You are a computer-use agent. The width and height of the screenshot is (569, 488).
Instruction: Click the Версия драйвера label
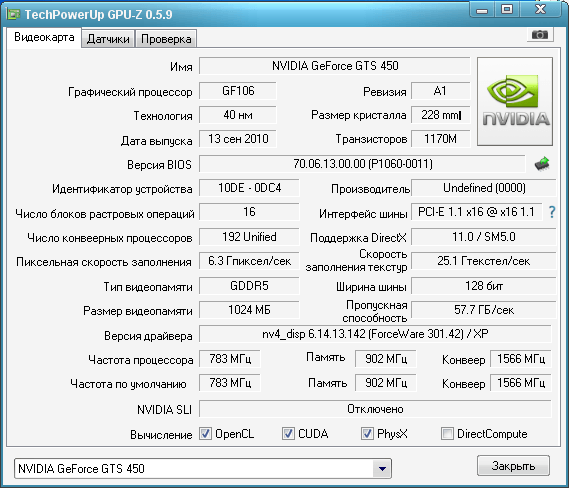click(x=148, y=336)
